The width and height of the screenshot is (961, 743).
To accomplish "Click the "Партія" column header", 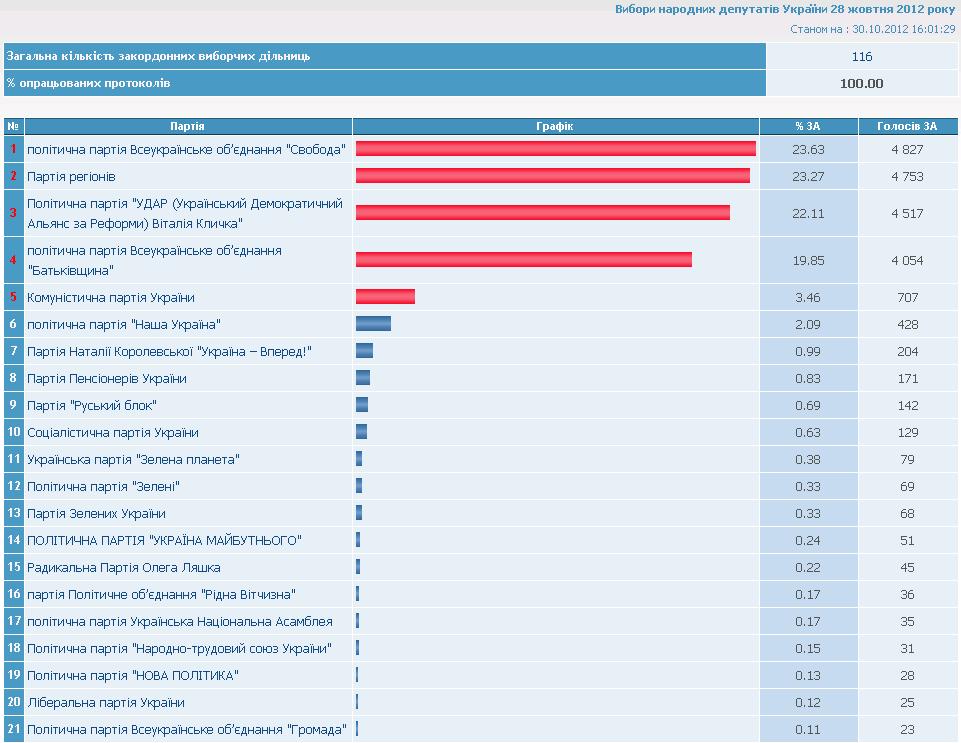I will coord(187,126).
